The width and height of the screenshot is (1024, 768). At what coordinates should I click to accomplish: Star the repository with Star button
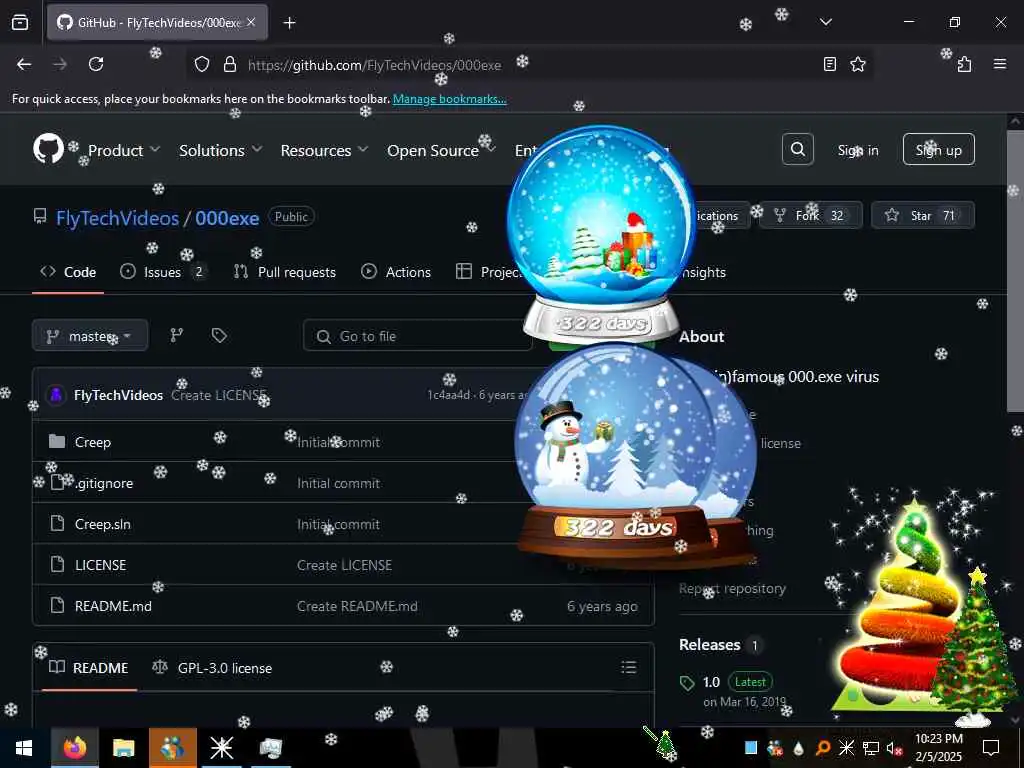coord(923,216)
